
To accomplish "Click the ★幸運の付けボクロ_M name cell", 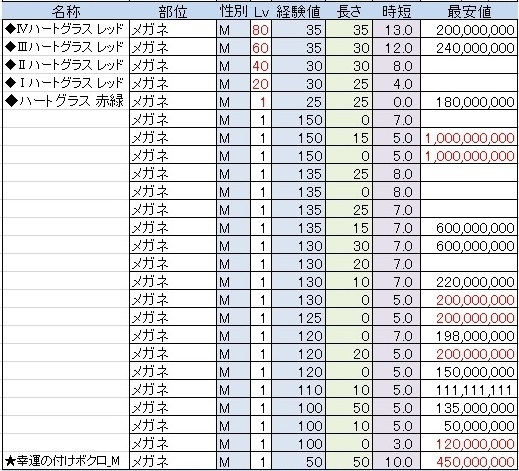I will pos(66,461).
